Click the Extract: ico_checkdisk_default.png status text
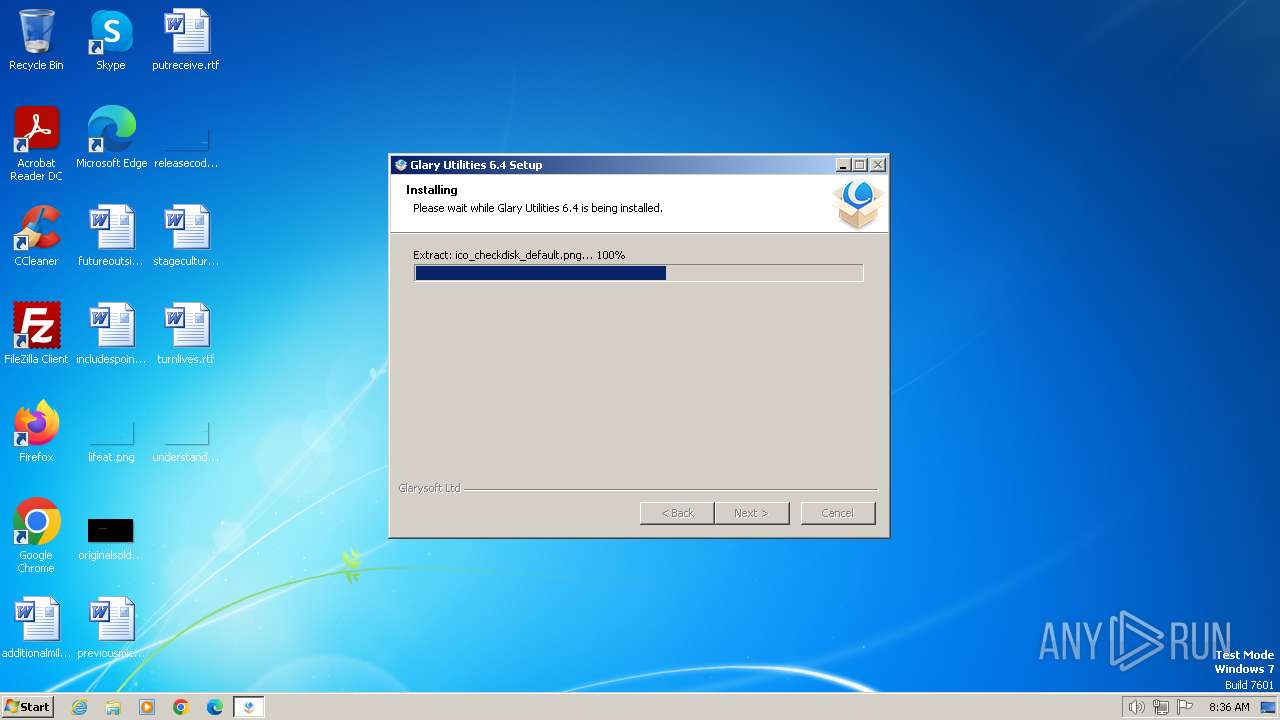 tap(519, 255)
